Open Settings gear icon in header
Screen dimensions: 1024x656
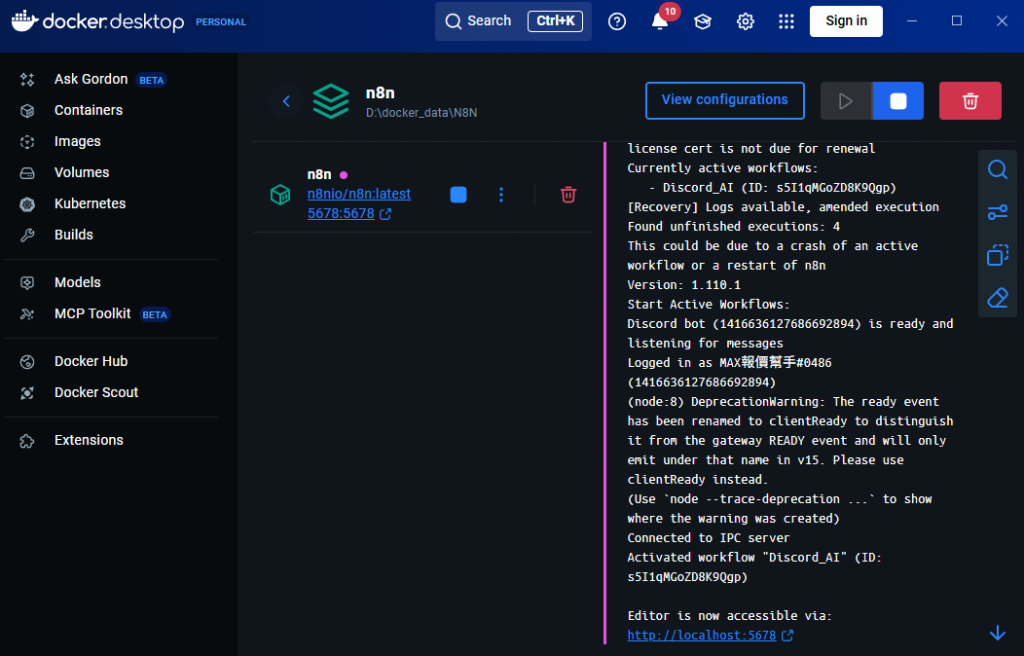click(745, 22)
